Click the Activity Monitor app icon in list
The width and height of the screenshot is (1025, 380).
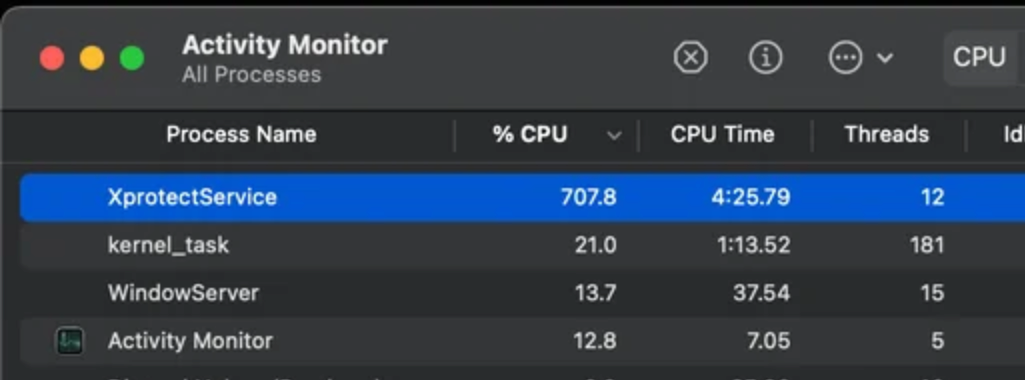coord(69,341)
